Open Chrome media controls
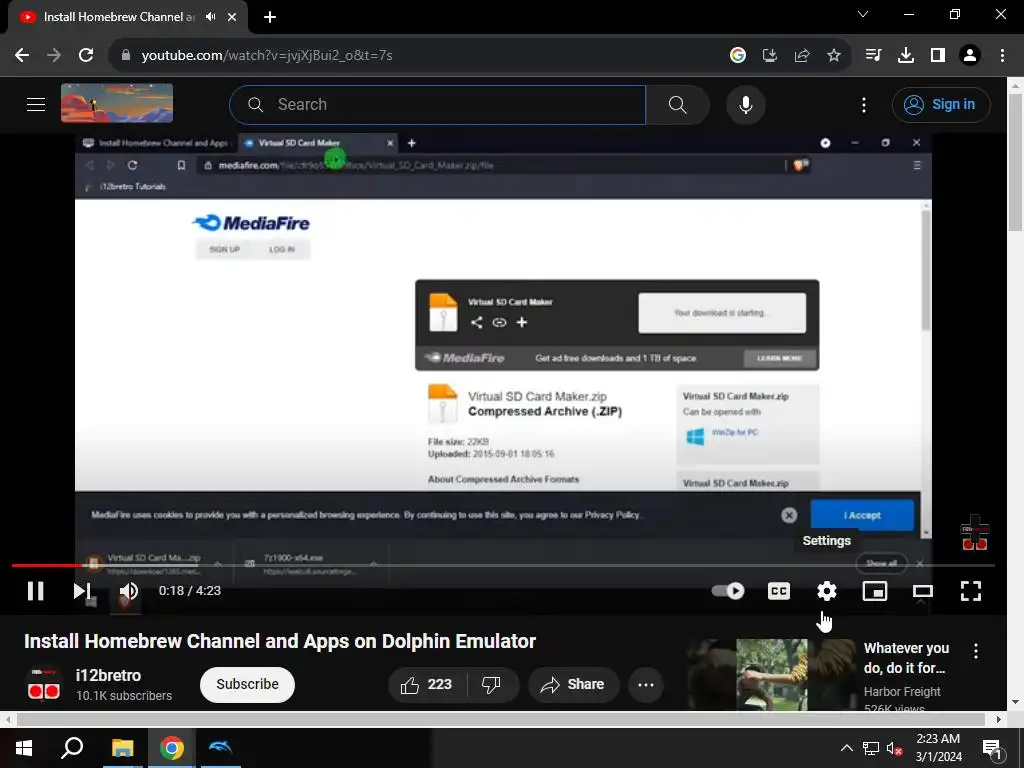1024x768 pixels. click(x=873, y=56)
